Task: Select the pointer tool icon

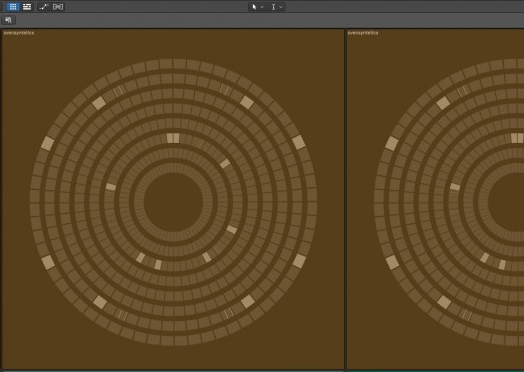Action: tap(254, 7)
